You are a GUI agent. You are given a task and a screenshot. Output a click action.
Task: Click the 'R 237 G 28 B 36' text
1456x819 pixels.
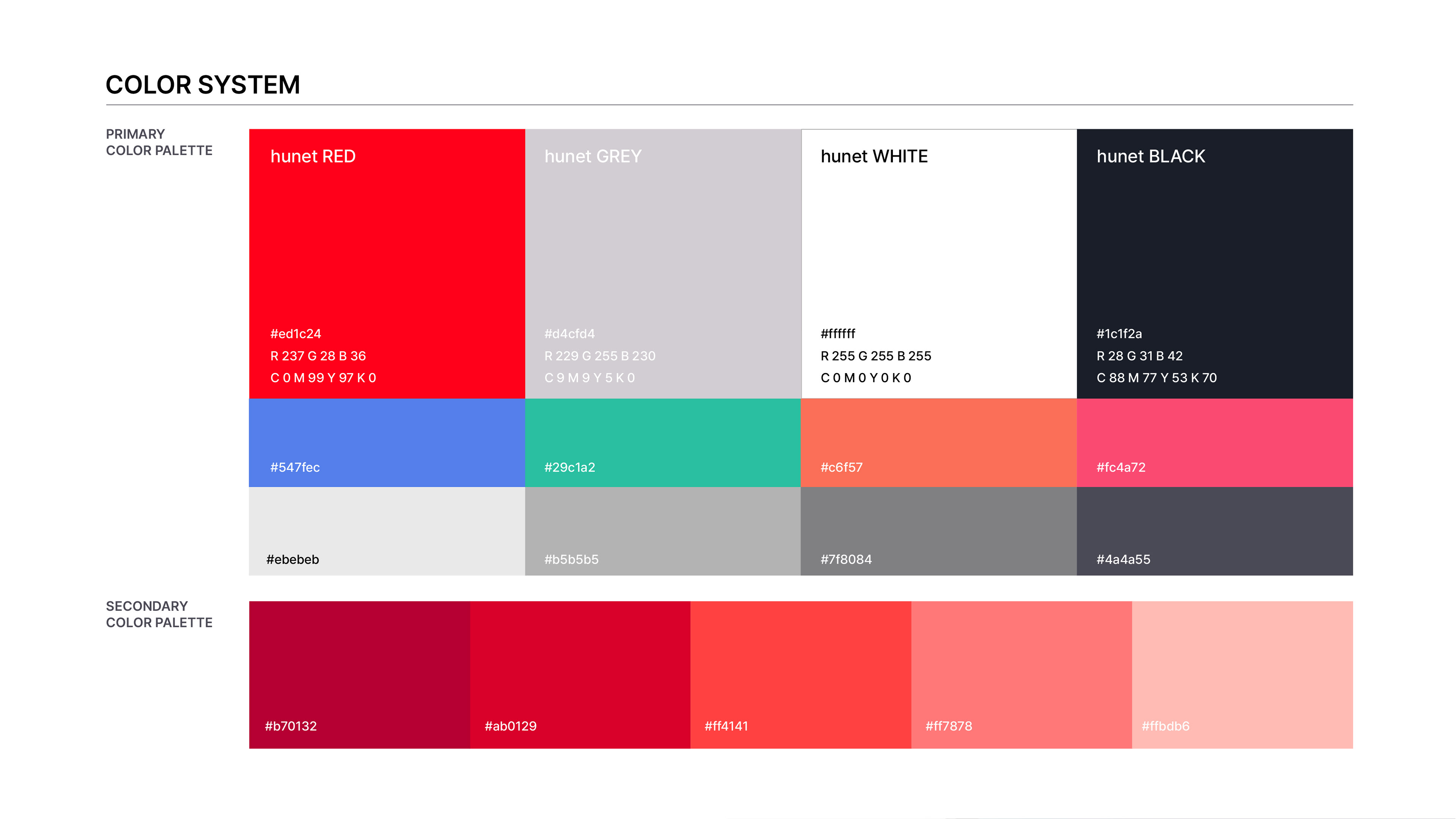click(x=318, y=356)
